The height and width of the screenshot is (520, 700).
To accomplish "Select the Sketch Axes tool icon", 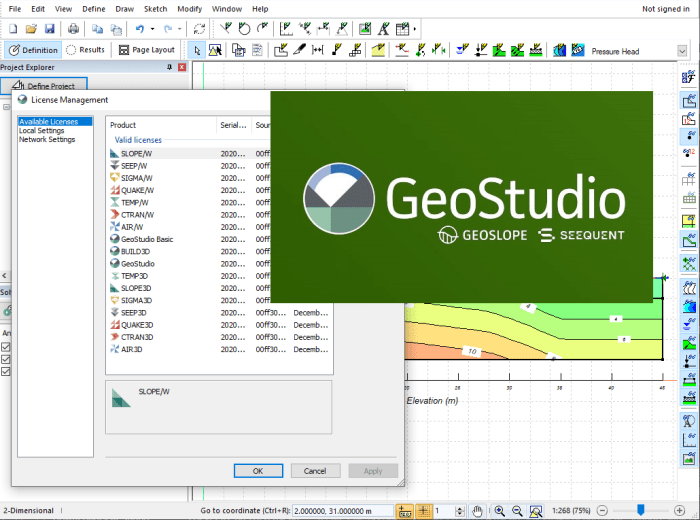I will click(286, 29).
